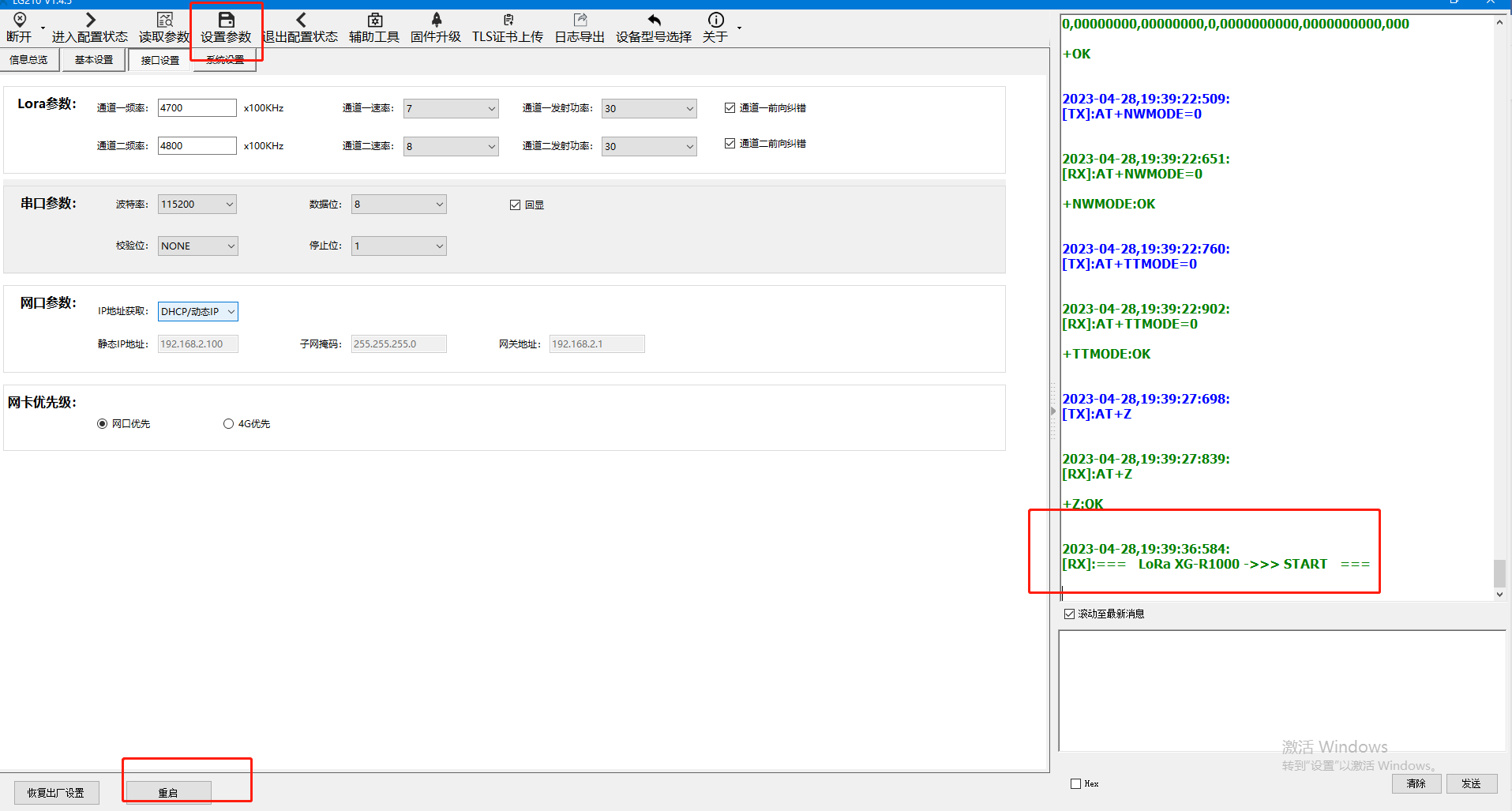Click the 日志导出 export icon
This screenshot has height=811, width=1512.
(x=580, y=20)
